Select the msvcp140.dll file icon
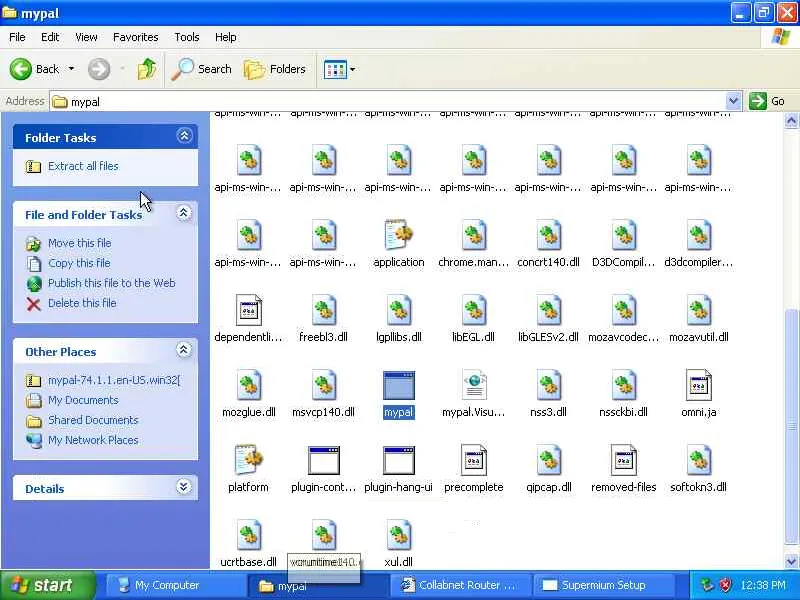This screenshot has width=800, height=600. pyautogui.click(x=323, y=386)
